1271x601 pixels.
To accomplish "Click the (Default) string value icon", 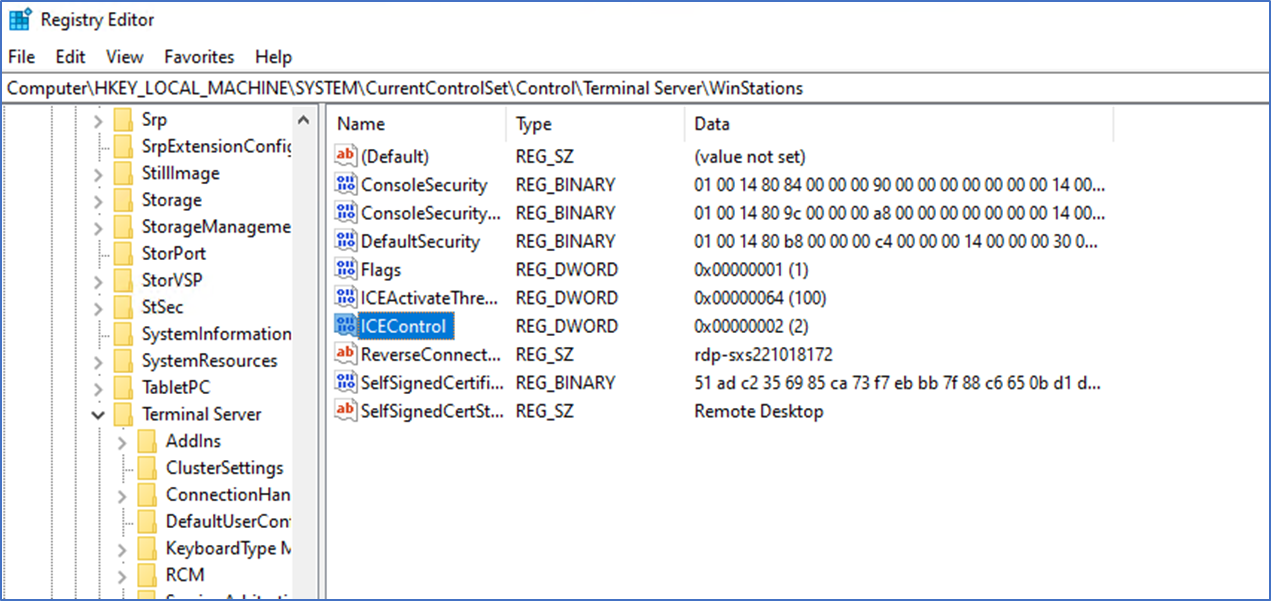I will (346, 156).
